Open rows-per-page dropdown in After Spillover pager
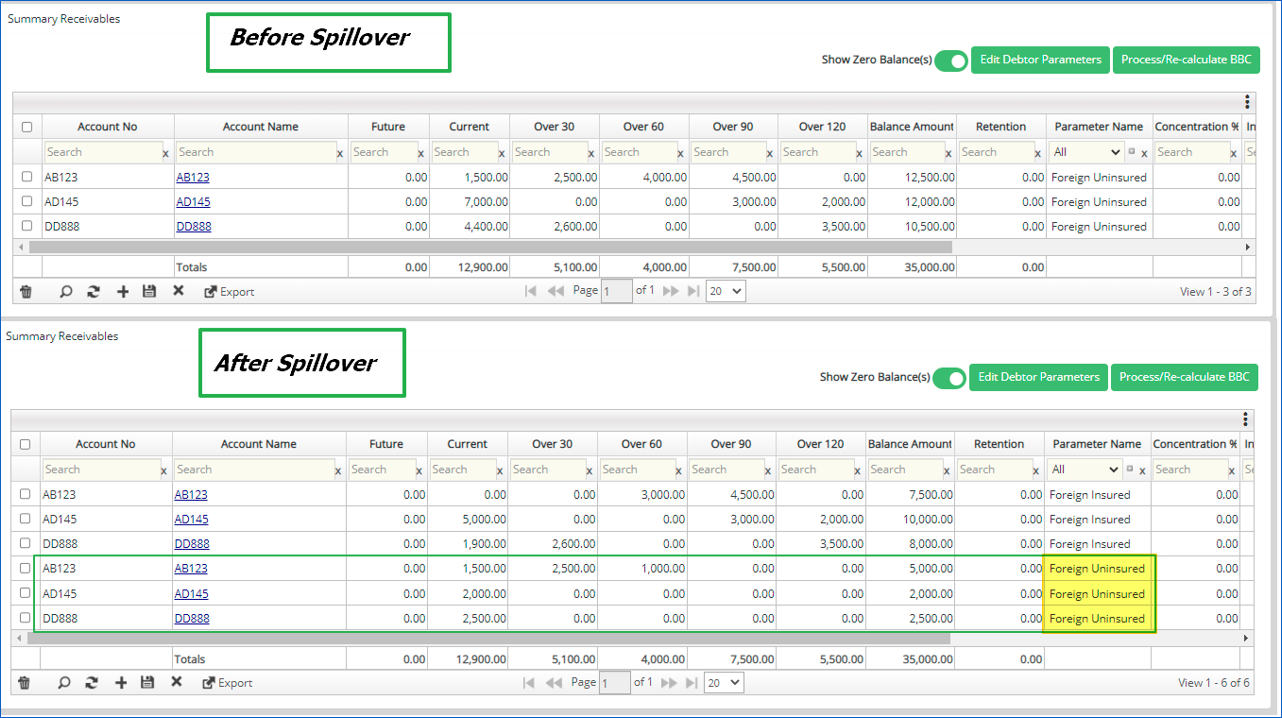 click(725, 682)
